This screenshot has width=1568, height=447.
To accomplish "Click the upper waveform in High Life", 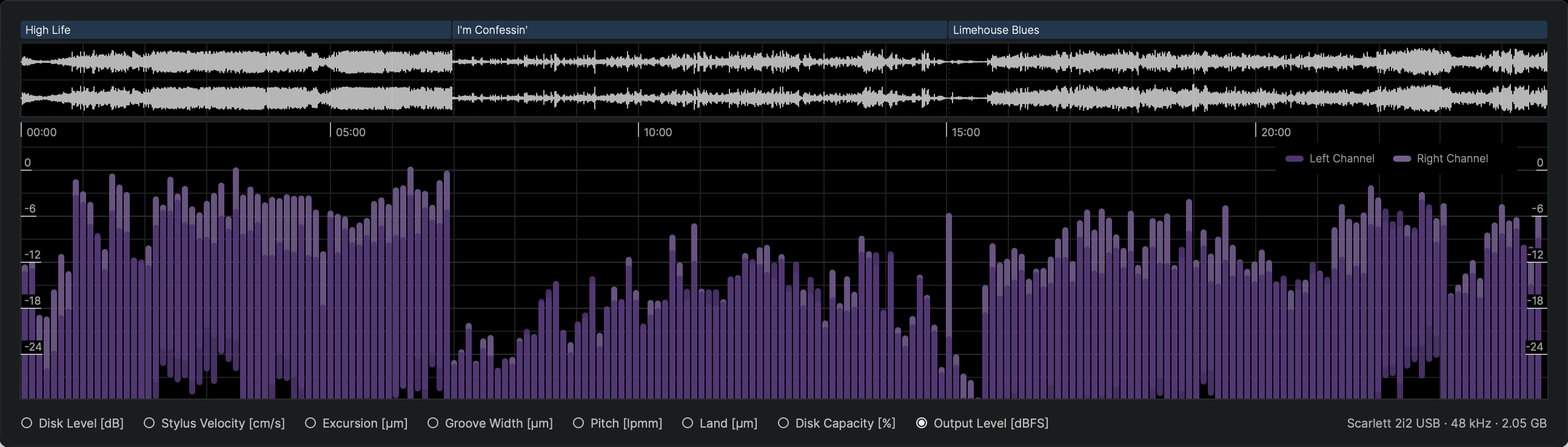I will pos(236,62).
